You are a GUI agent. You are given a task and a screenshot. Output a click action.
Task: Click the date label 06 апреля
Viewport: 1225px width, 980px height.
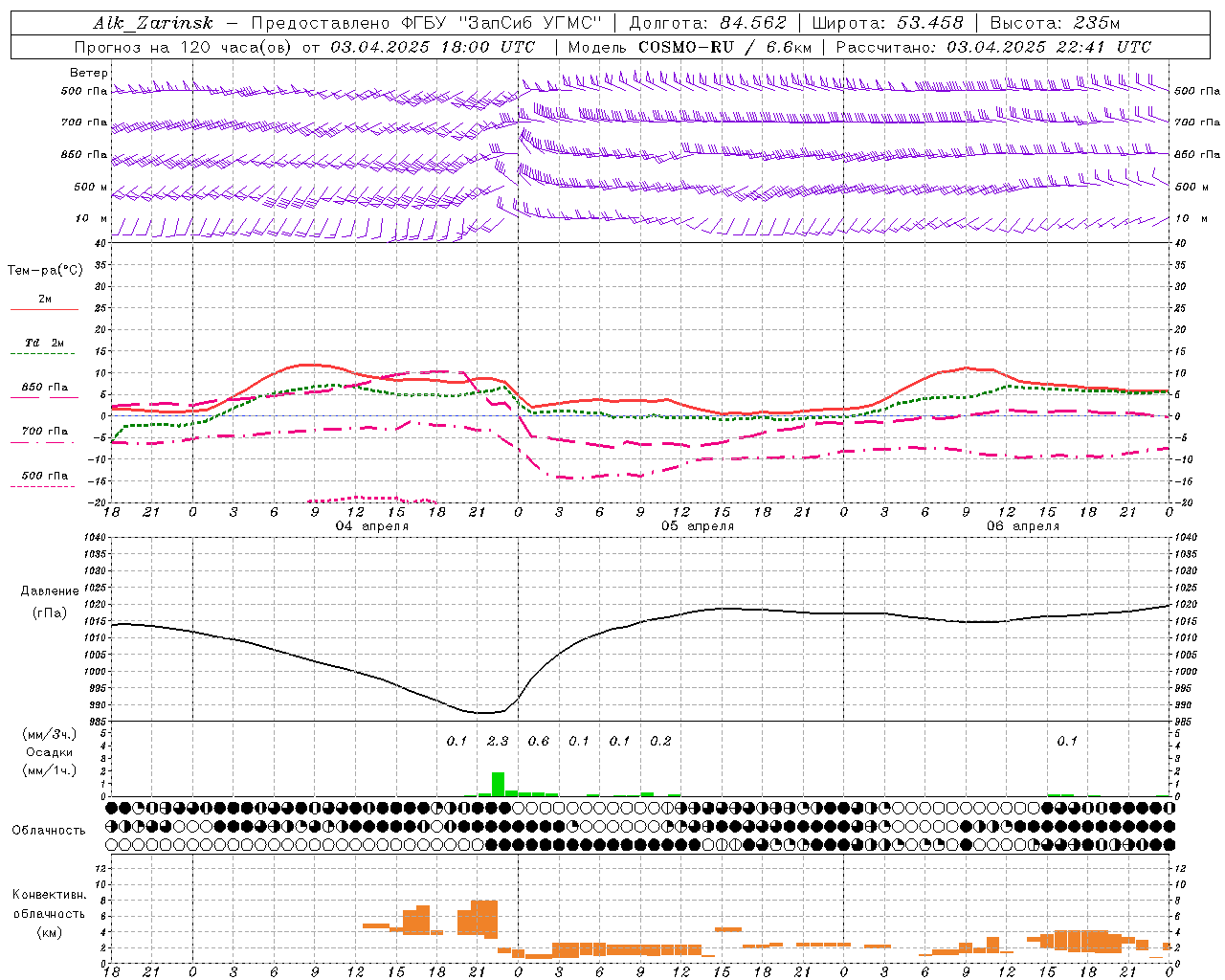1023,526
